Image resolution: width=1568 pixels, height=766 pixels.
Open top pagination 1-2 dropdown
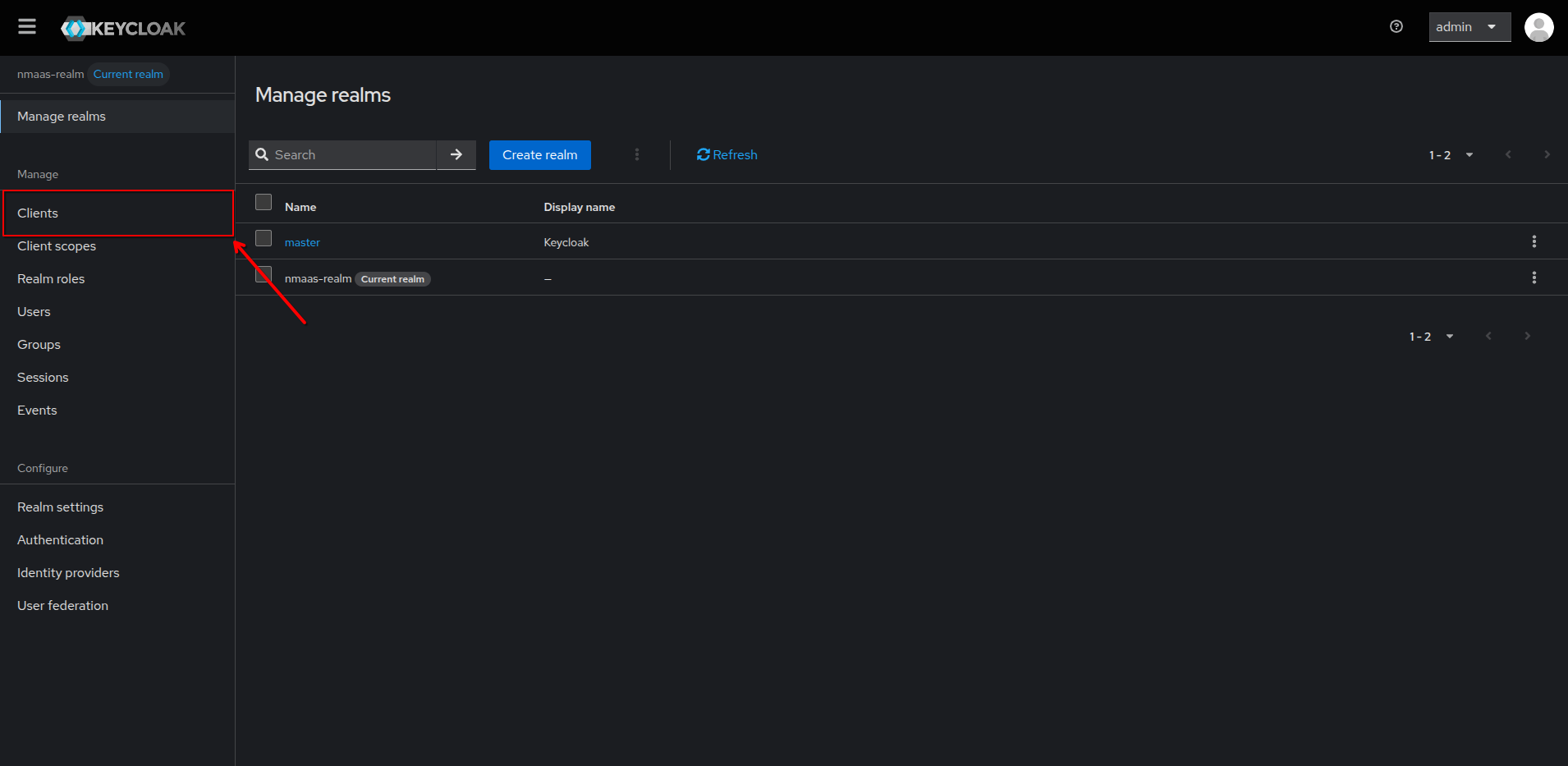pos(1451,155)
